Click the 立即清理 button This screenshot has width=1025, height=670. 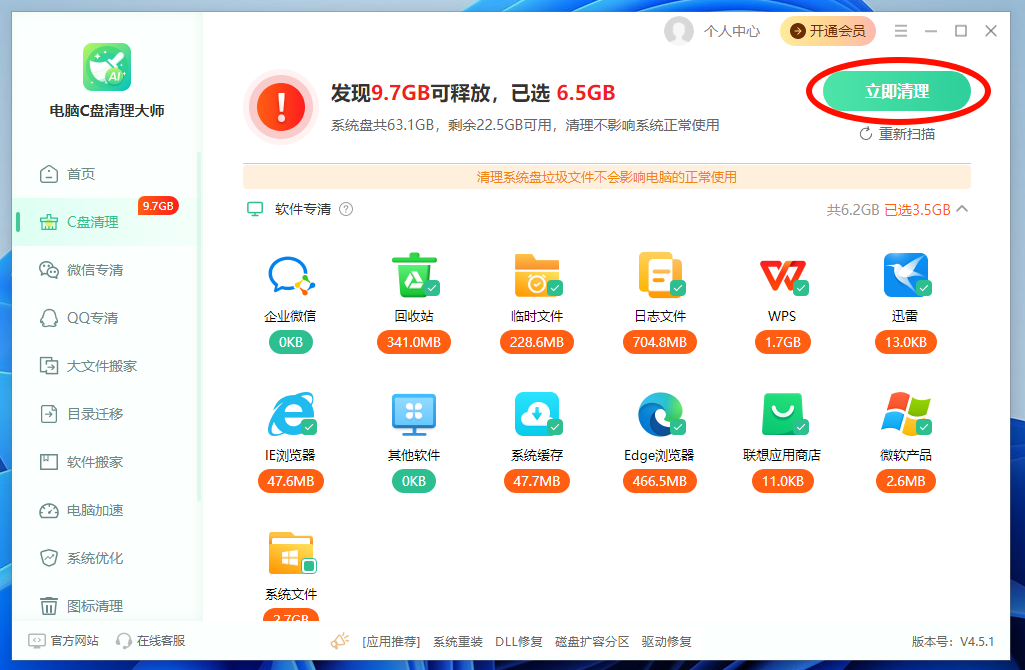pos(897,92)
